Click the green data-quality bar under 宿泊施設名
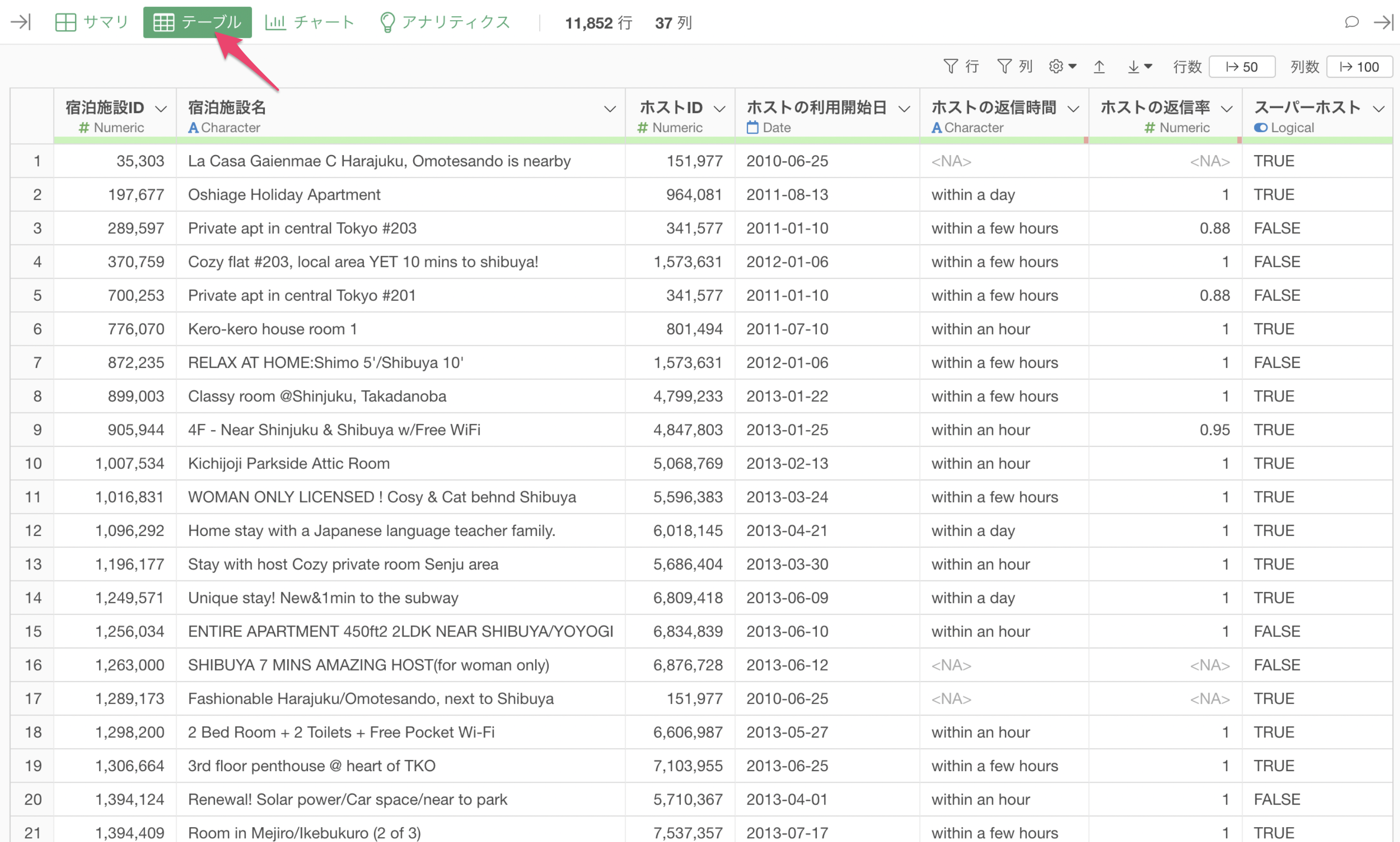Viewport: 1400px width, 842px height. 400,140
